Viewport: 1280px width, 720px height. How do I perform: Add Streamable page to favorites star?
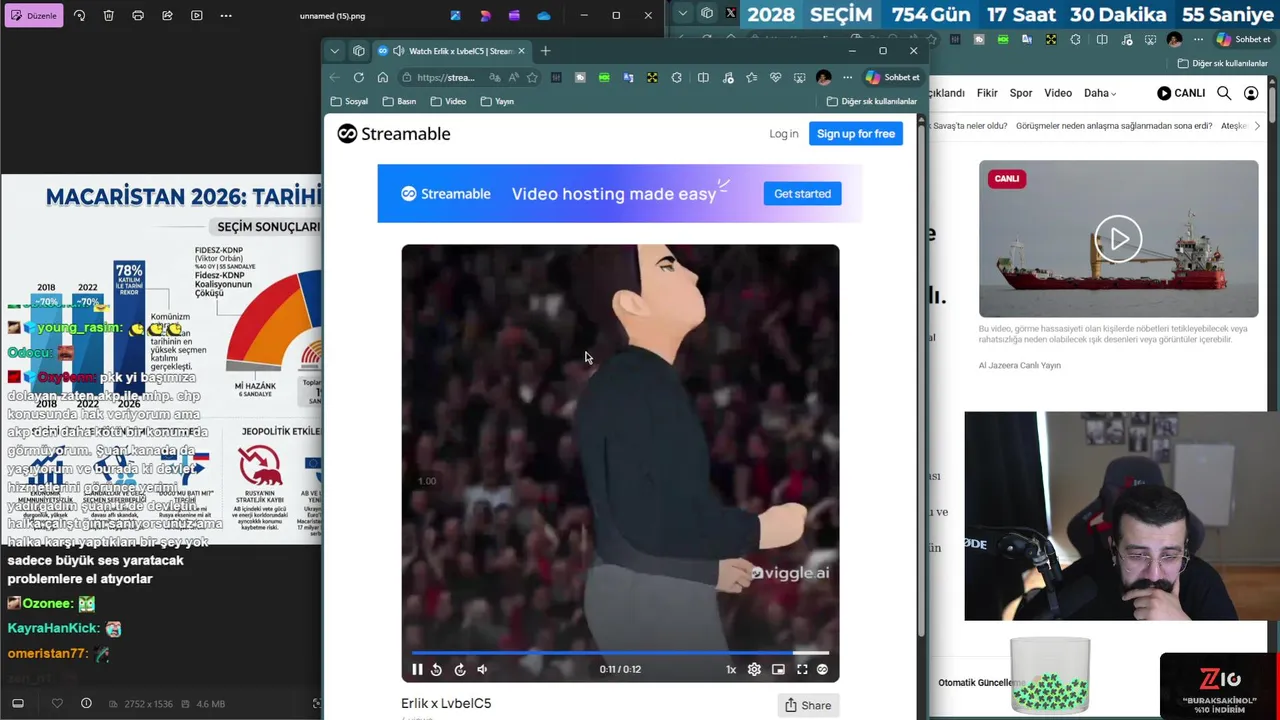coord(532,78)
